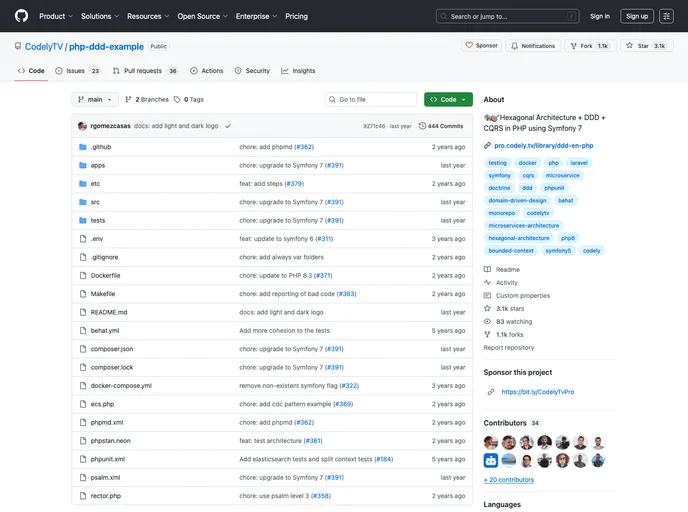The height and width of the screenshot is (512, 688).
Task: Click the tests folder icon
Action: [82, 220]
